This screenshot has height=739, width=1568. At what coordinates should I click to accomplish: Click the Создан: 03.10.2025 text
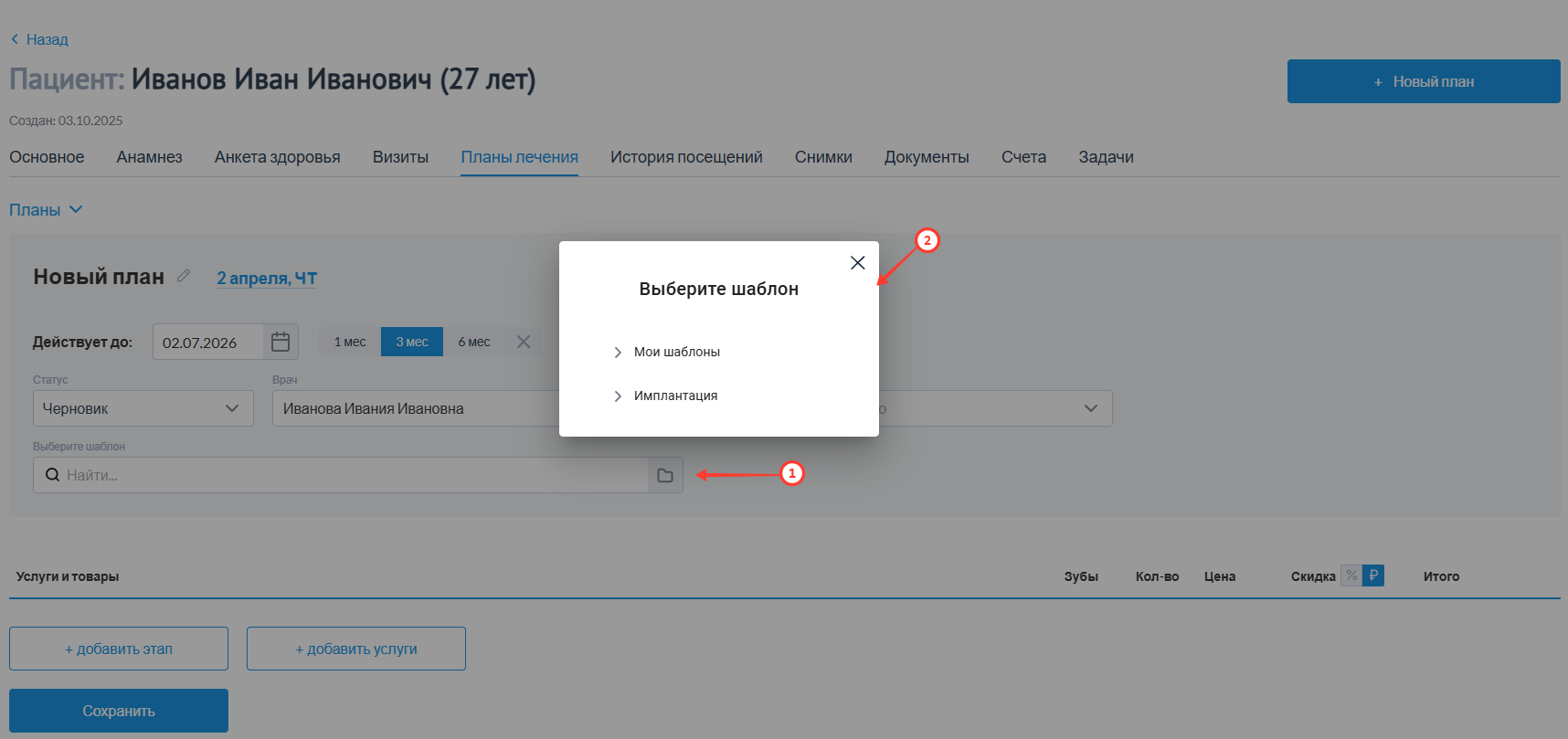click(x=66, y=121)
